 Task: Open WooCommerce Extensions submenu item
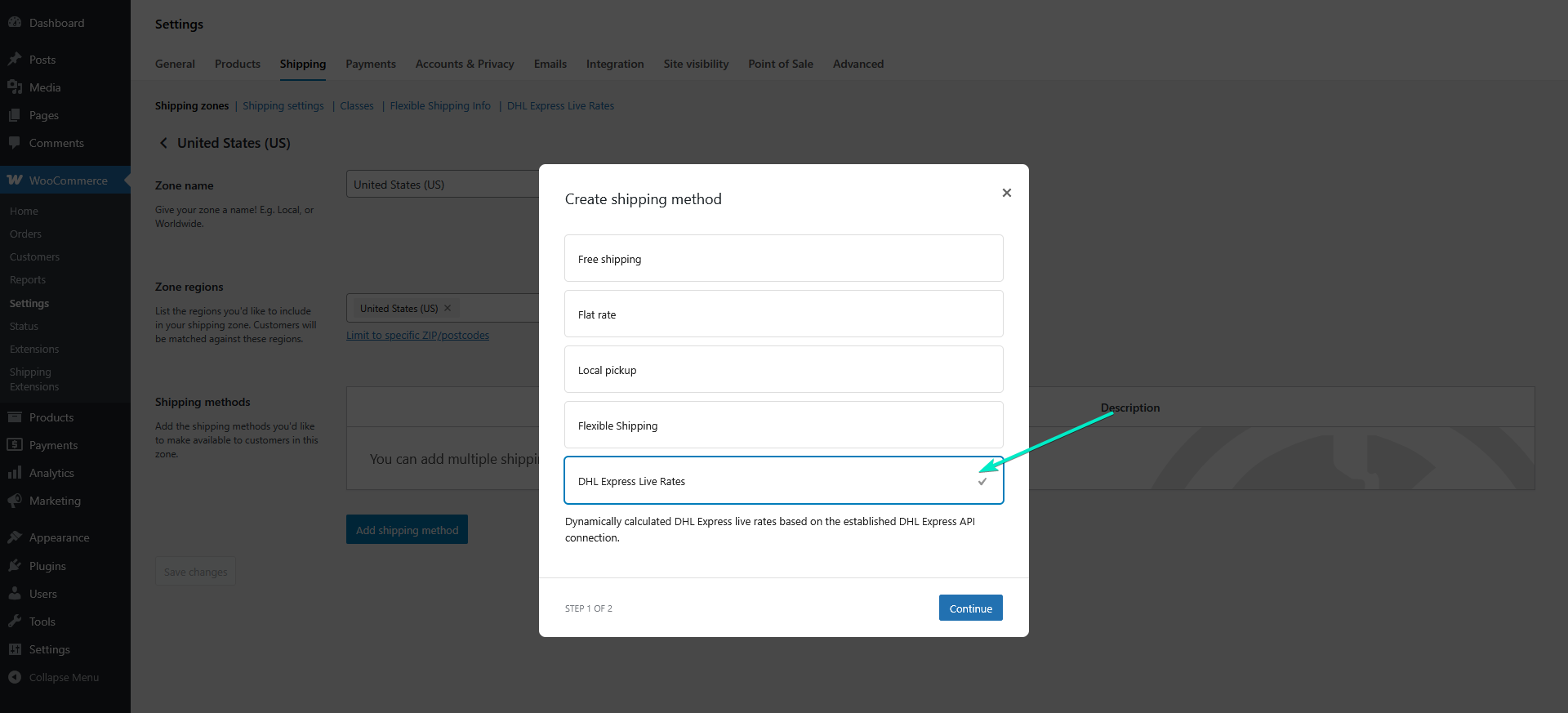[x=34, y=349]
